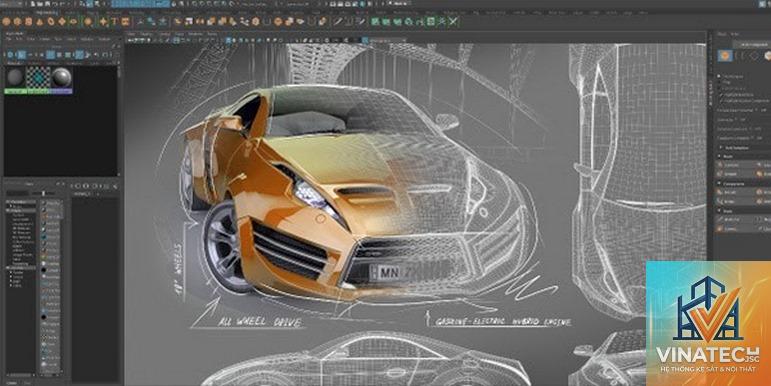The height and width of the screenshot is (386, 771).
Task: Click the highlighted orange object-selection icon in the toolkit
Action: click(x=725, y=56)
